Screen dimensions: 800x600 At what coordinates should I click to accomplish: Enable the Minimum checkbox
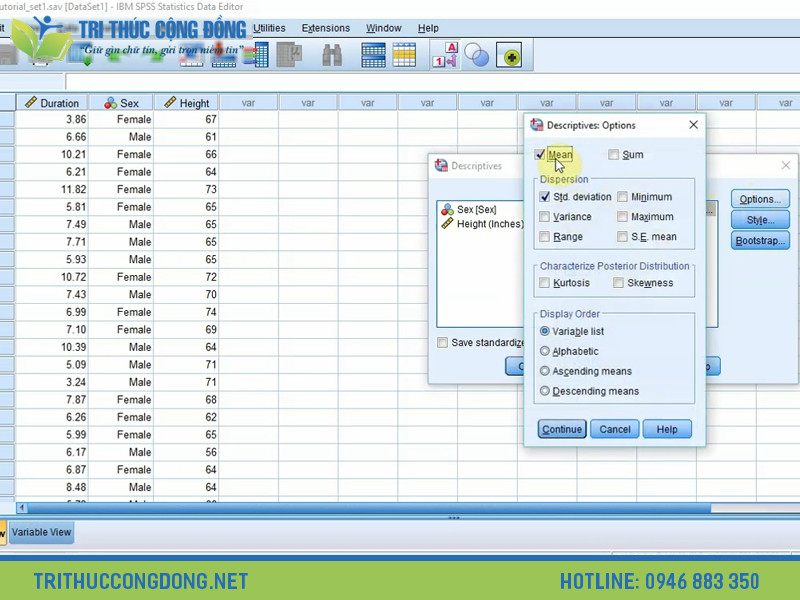click(622, 197)
